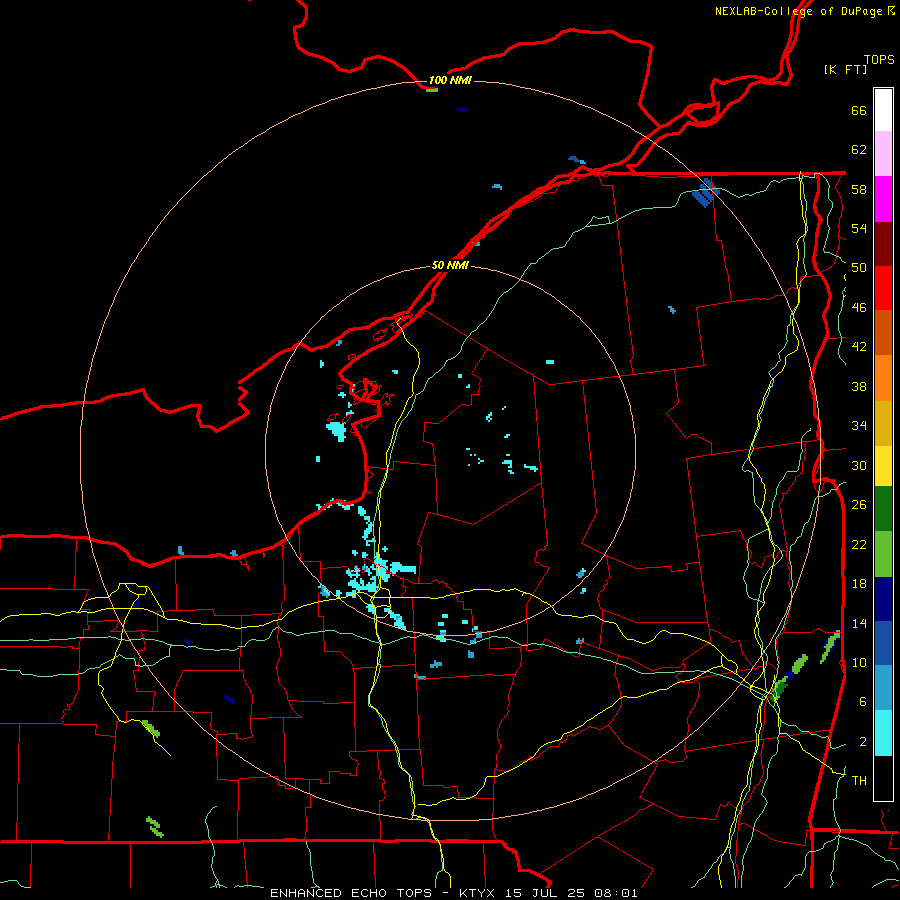Click the 38 scale number
The height and width of the screenshot is (900, 900).
[x=859, y=386]
